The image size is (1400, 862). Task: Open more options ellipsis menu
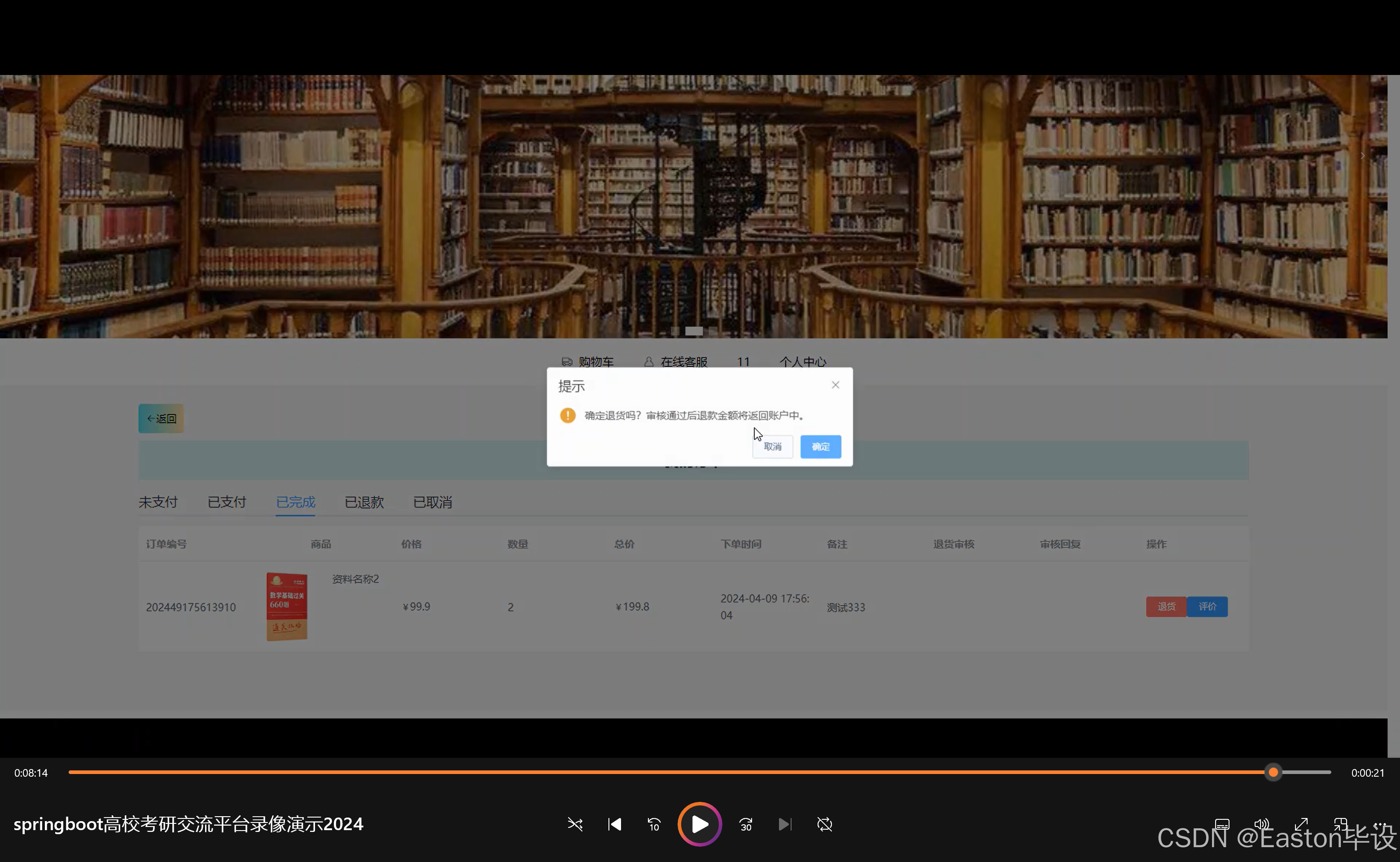[x=1379, y=824]
